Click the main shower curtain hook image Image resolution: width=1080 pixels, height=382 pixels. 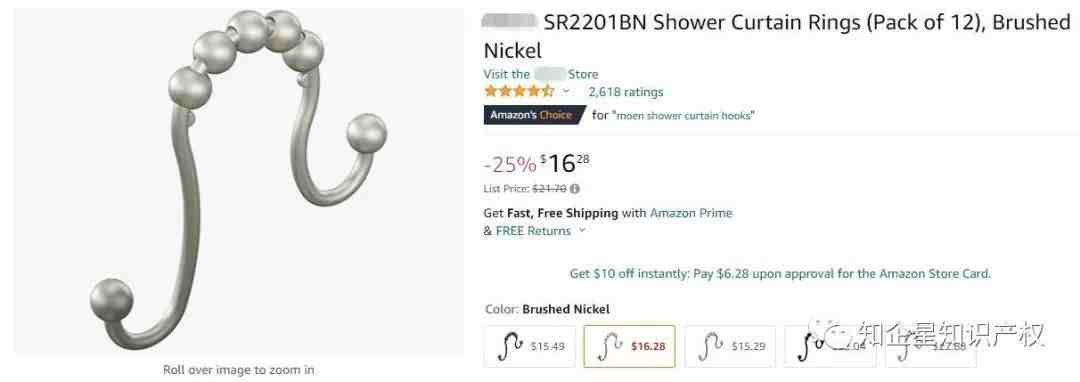pyautogui.click(x=238, y=180)
